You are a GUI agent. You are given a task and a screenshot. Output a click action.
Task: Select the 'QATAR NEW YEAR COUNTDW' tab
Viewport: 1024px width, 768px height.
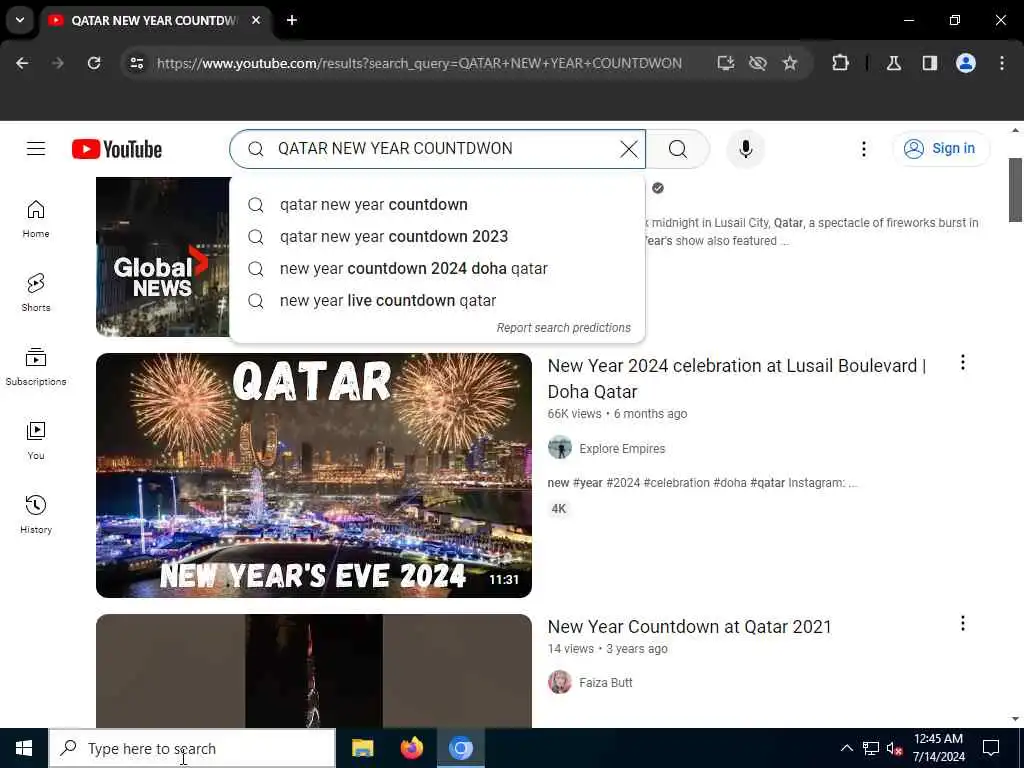pyautogui.click(x=154, y=21)
